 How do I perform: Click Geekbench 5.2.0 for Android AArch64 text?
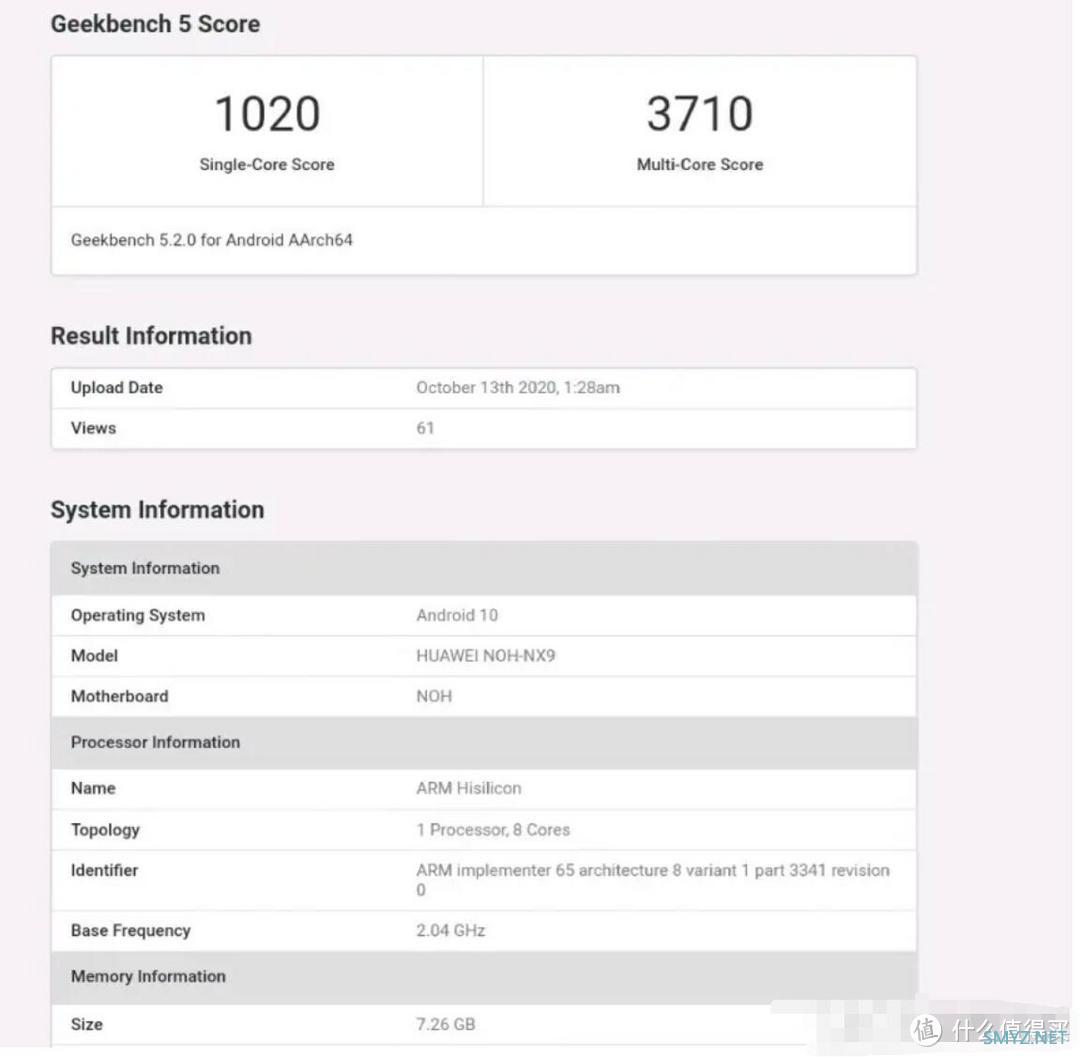(211, 240)
